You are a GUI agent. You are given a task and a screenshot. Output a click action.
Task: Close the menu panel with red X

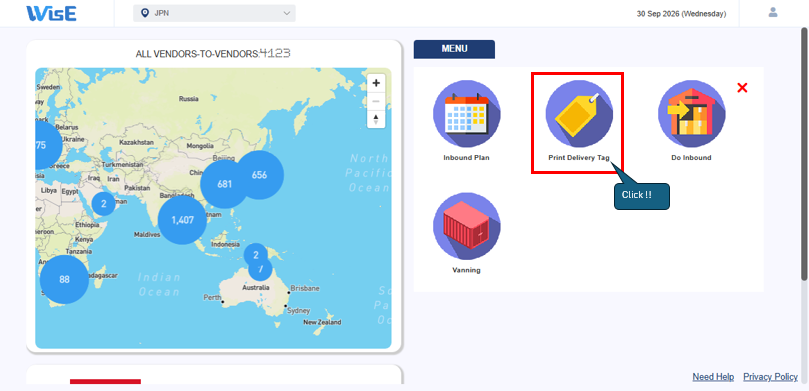pos(742,88)
